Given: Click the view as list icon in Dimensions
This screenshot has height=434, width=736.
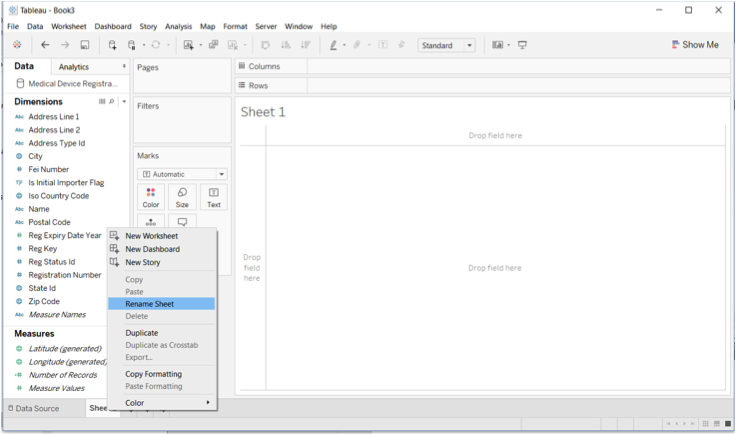Looking at the screenshot, I should click(102, 101).
